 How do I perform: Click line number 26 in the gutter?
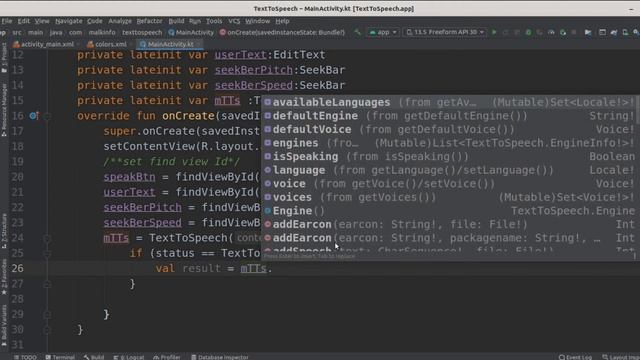point(18,269)
